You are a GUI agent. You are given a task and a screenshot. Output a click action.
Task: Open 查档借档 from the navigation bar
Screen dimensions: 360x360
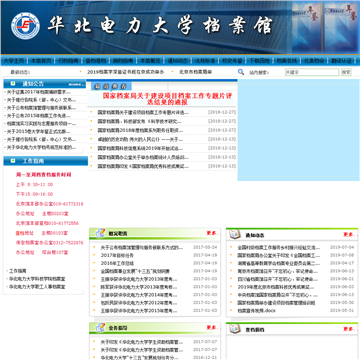click(x=96, y=61)
